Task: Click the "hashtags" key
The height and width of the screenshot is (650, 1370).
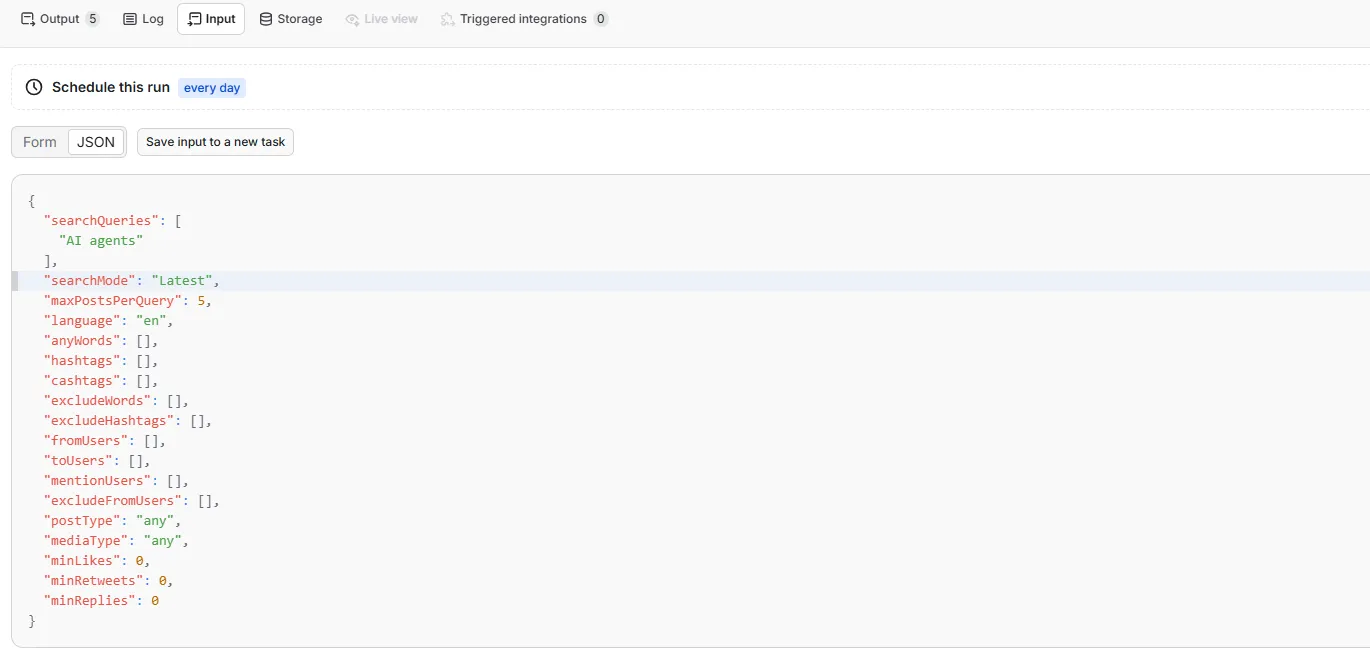Action: click(x=82, y=361)
